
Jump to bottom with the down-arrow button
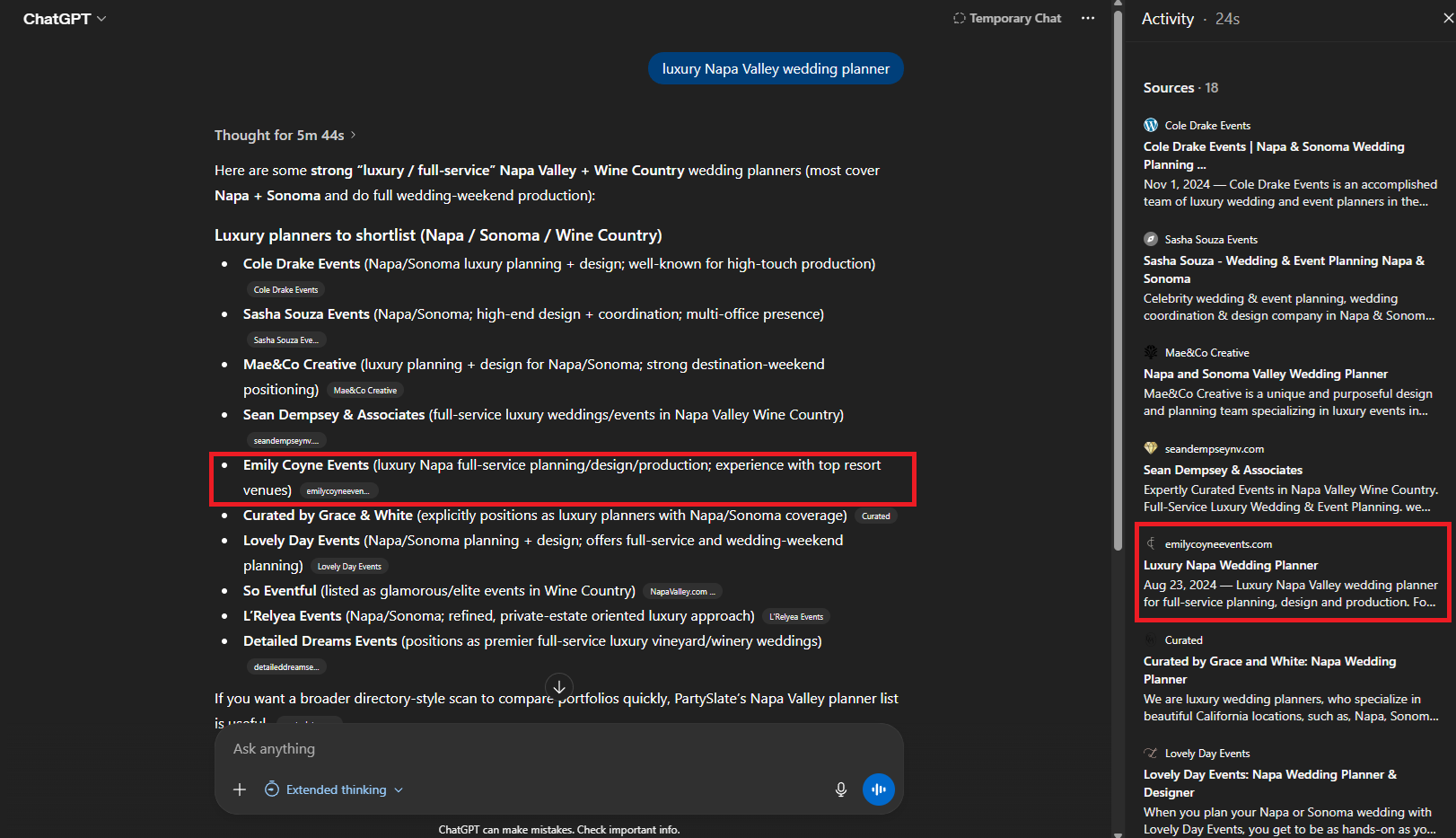(x=559, y=687)
